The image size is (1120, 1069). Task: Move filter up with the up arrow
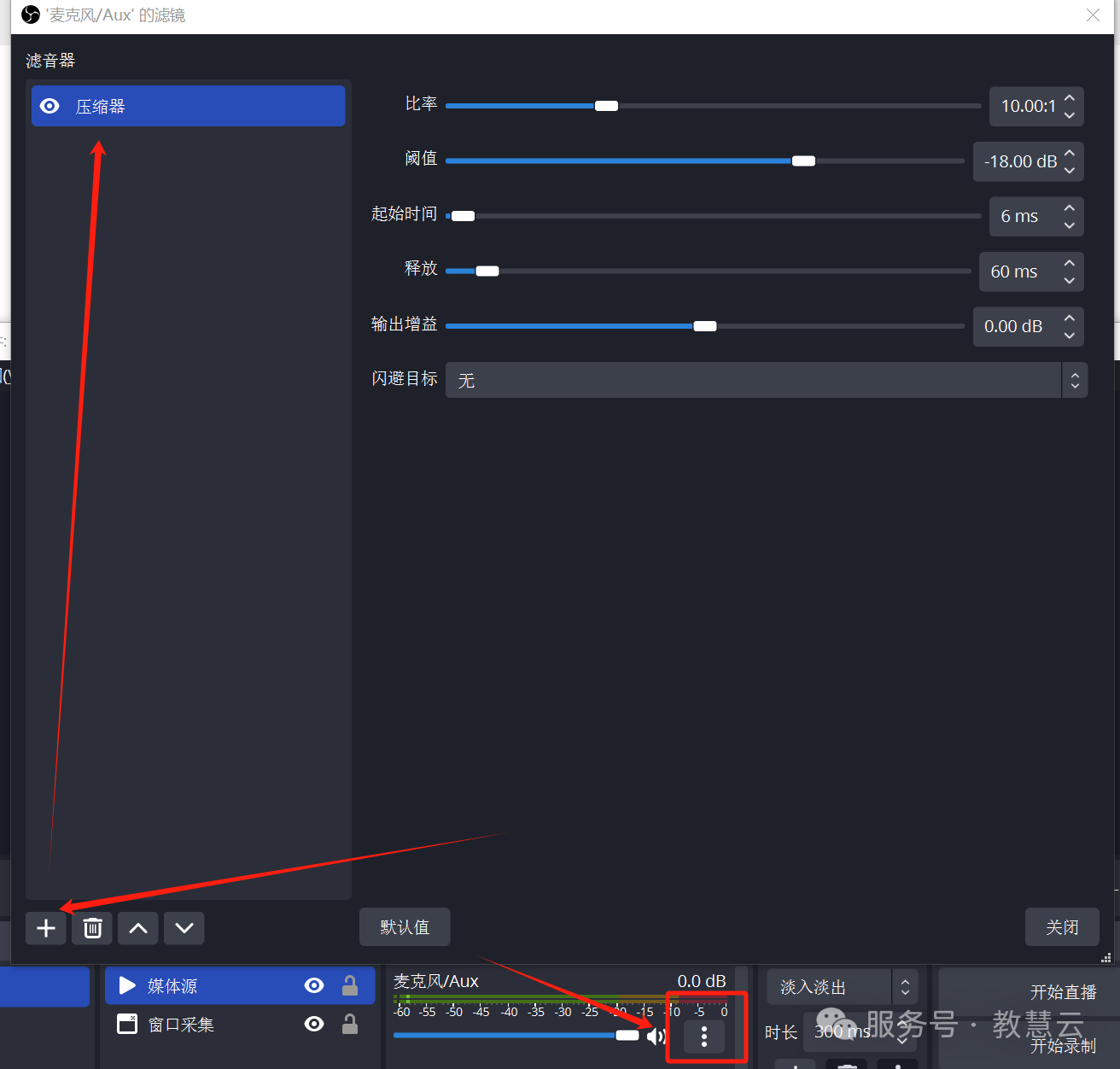point(138,928)
